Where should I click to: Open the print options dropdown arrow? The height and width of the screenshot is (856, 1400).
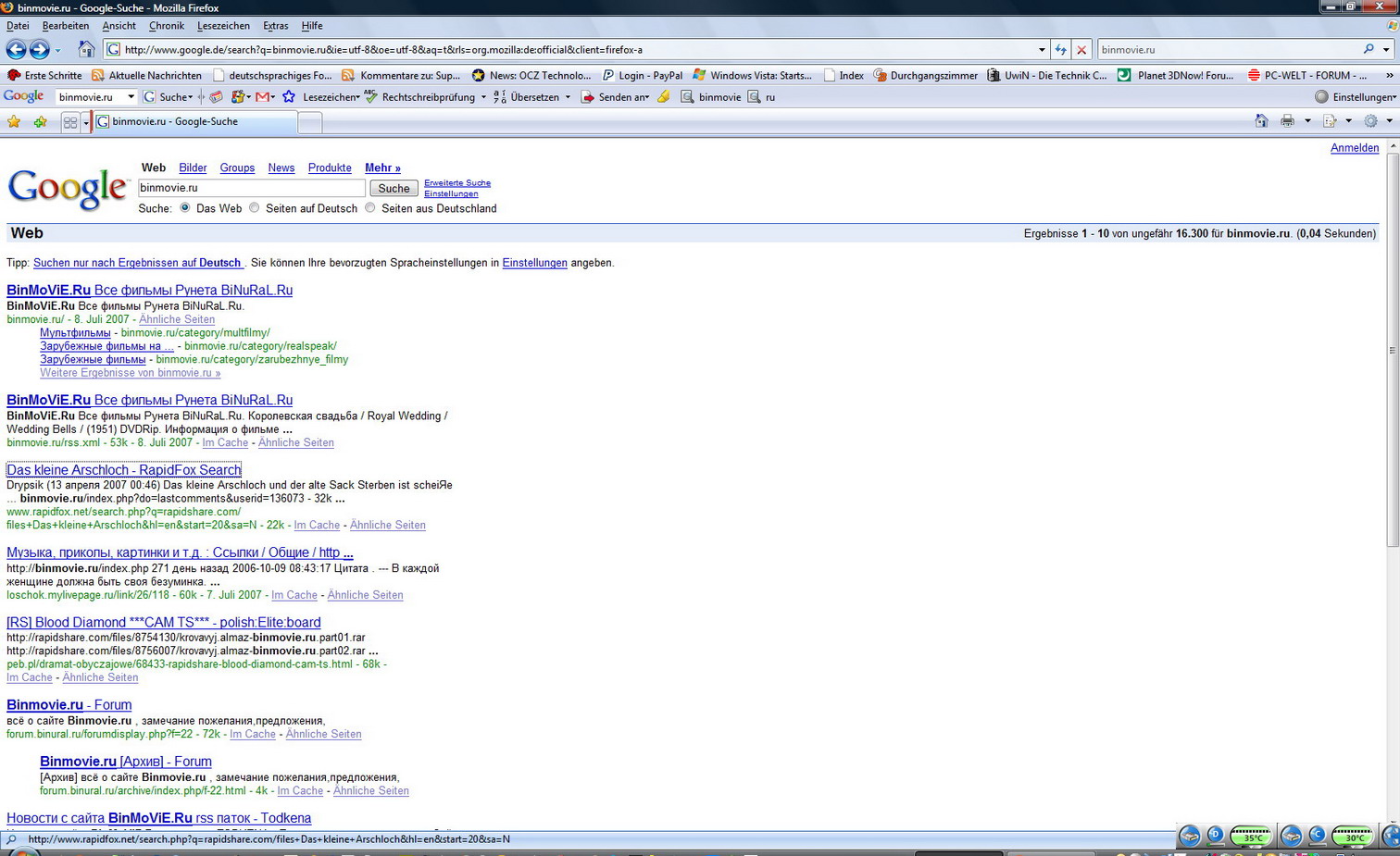[1307, 120]
